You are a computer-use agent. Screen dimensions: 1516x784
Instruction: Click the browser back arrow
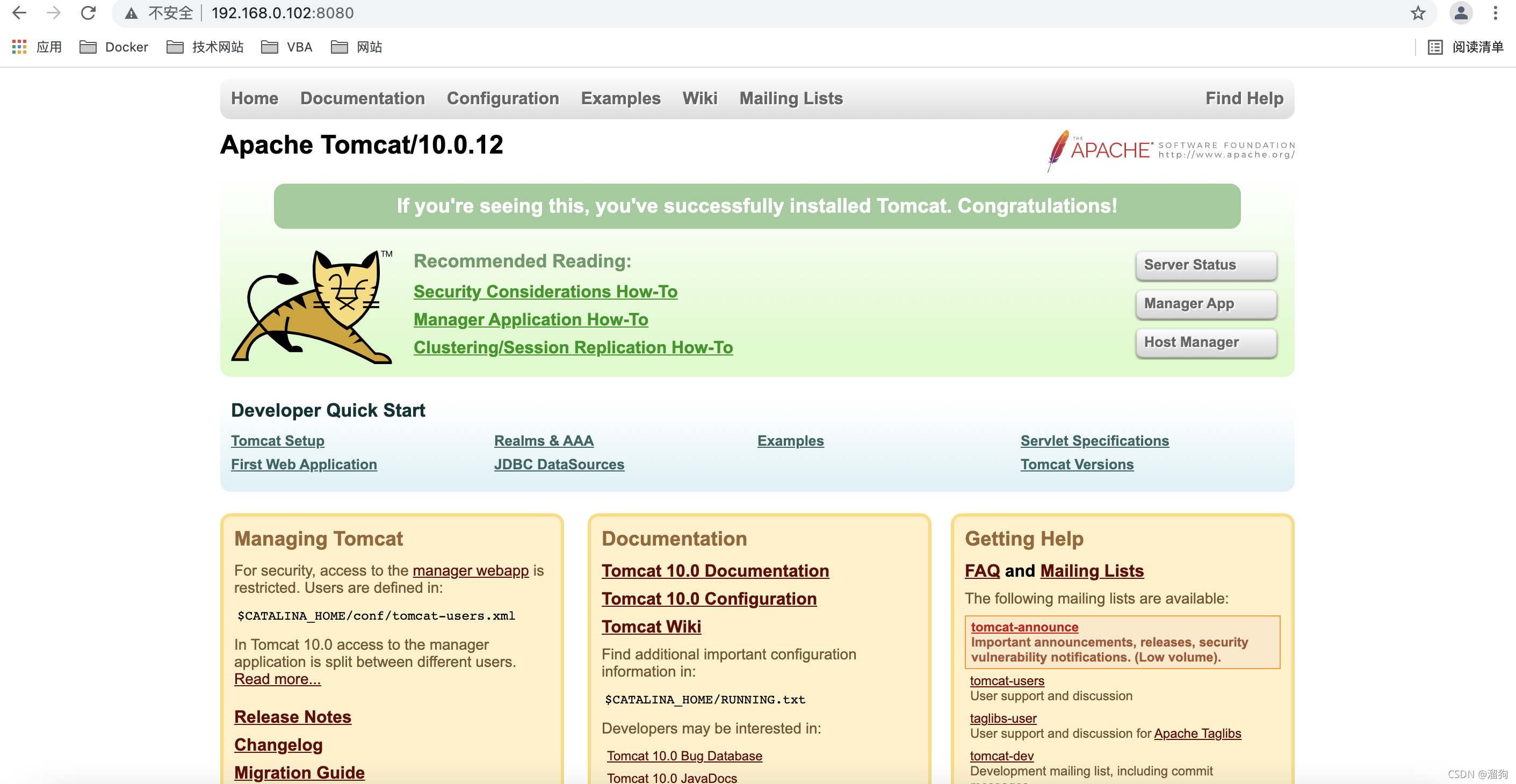pyautogui.click(x=19, y=13)
